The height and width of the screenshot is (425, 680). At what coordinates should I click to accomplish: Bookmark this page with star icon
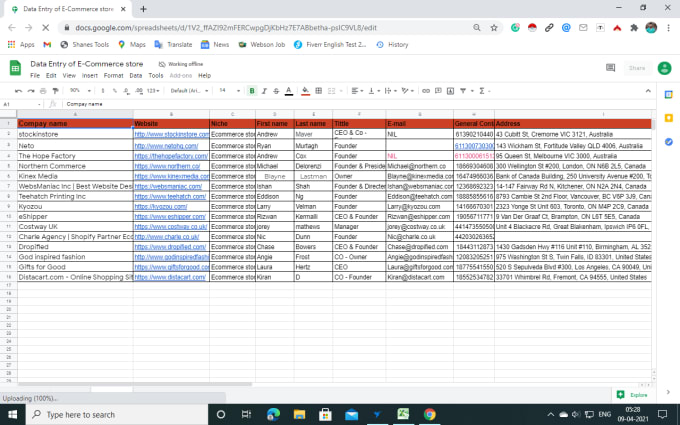[x=494, y=28]
